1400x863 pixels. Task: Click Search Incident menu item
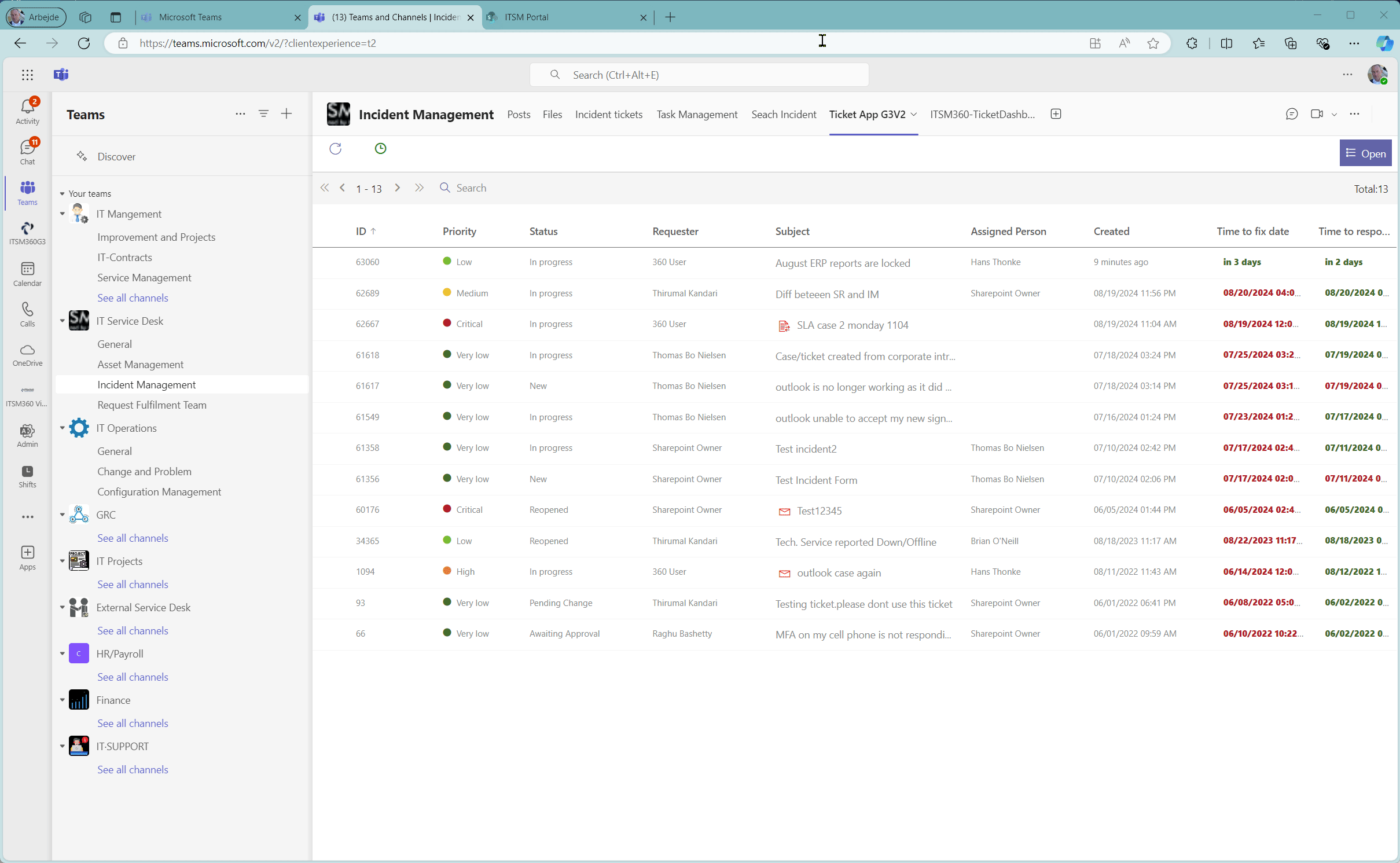coord(783,114)
